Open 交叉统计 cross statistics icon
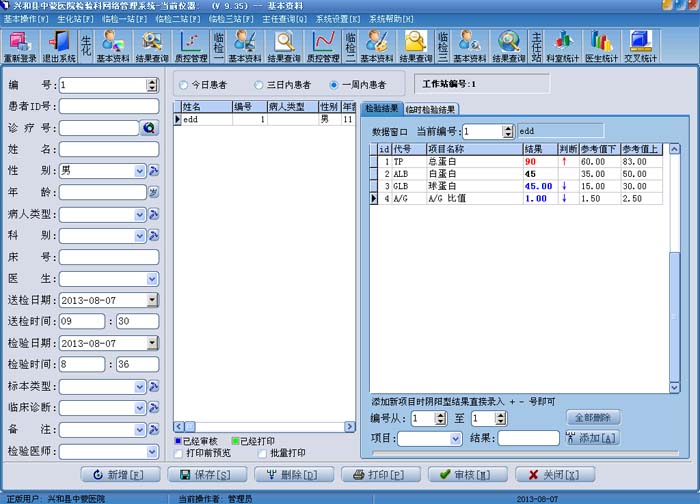700x504 pixels. 640,46
